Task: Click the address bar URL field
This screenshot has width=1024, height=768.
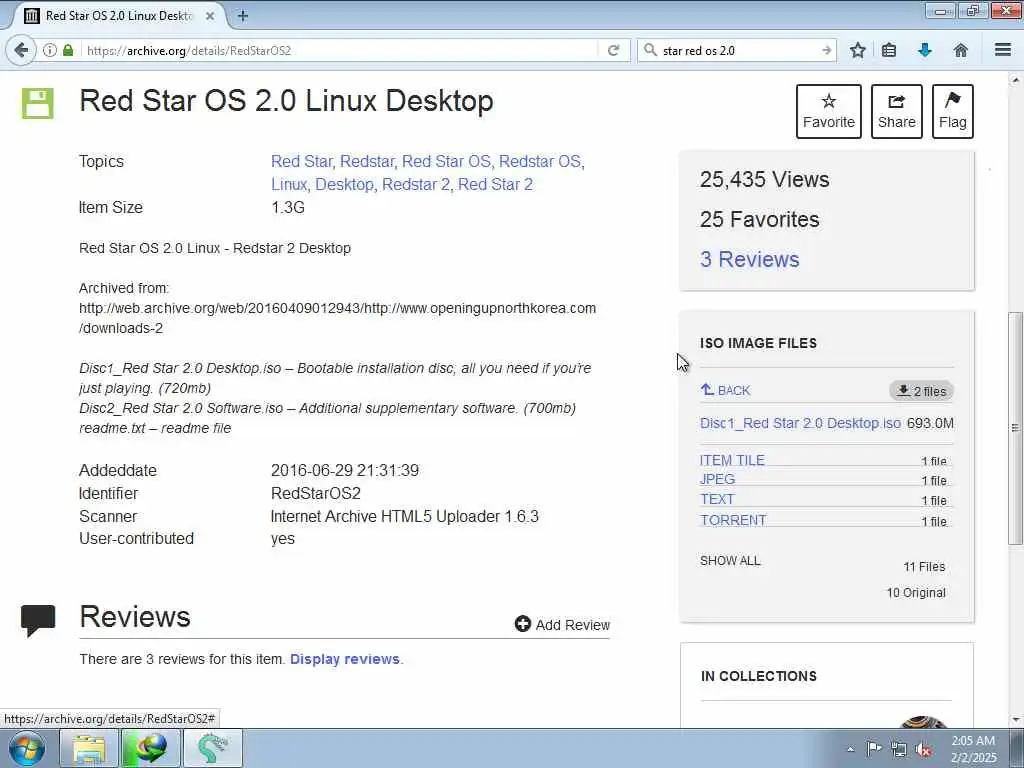Action: tap(340, 50)
